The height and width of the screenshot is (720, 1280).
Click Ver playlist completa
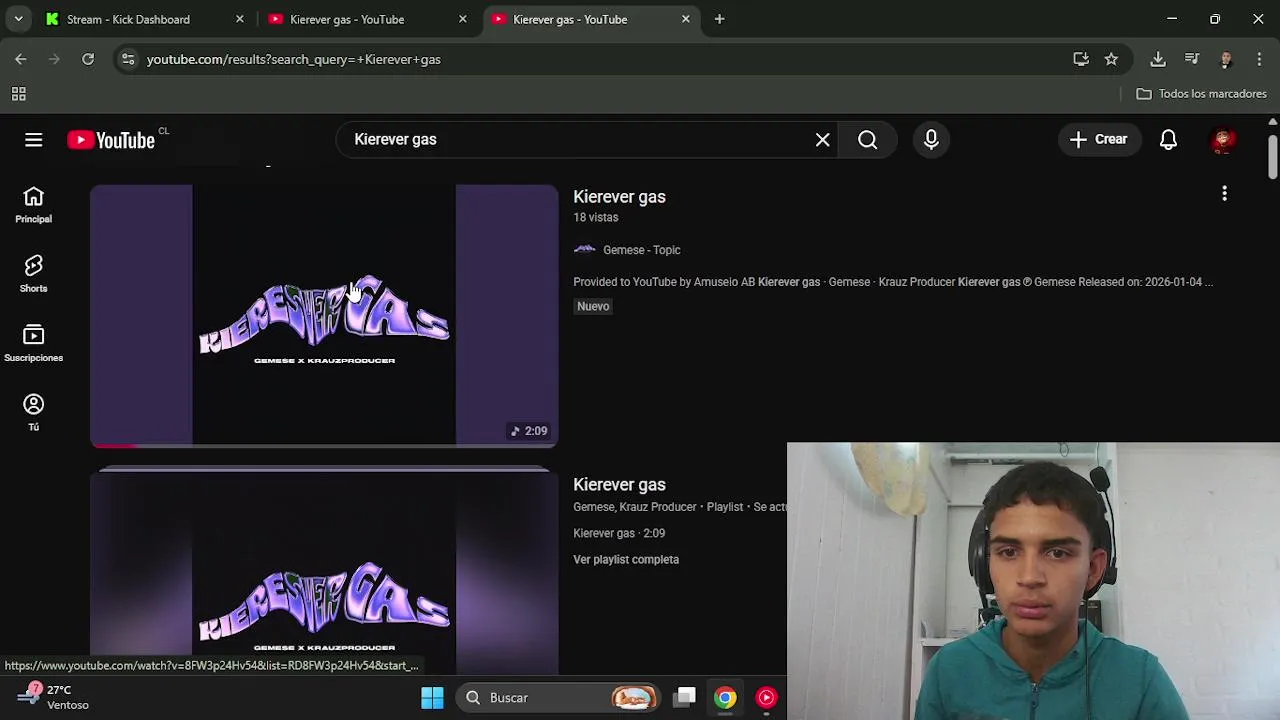(626, 560)
